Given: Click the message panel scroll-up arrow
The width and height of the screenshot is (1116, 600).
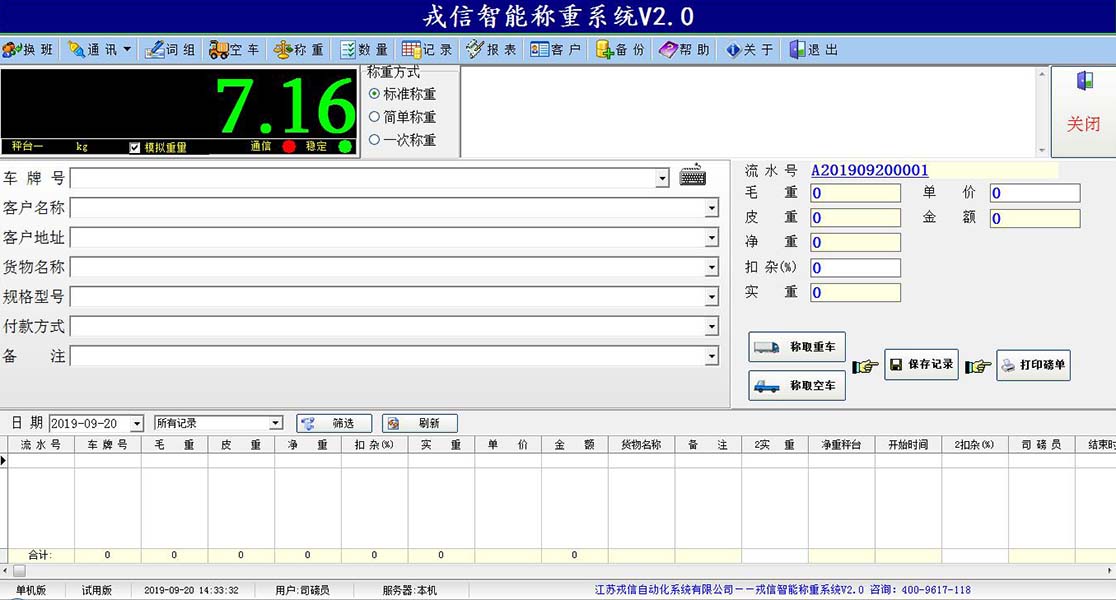Looking at the screenshot, I should pos(1042,74).
